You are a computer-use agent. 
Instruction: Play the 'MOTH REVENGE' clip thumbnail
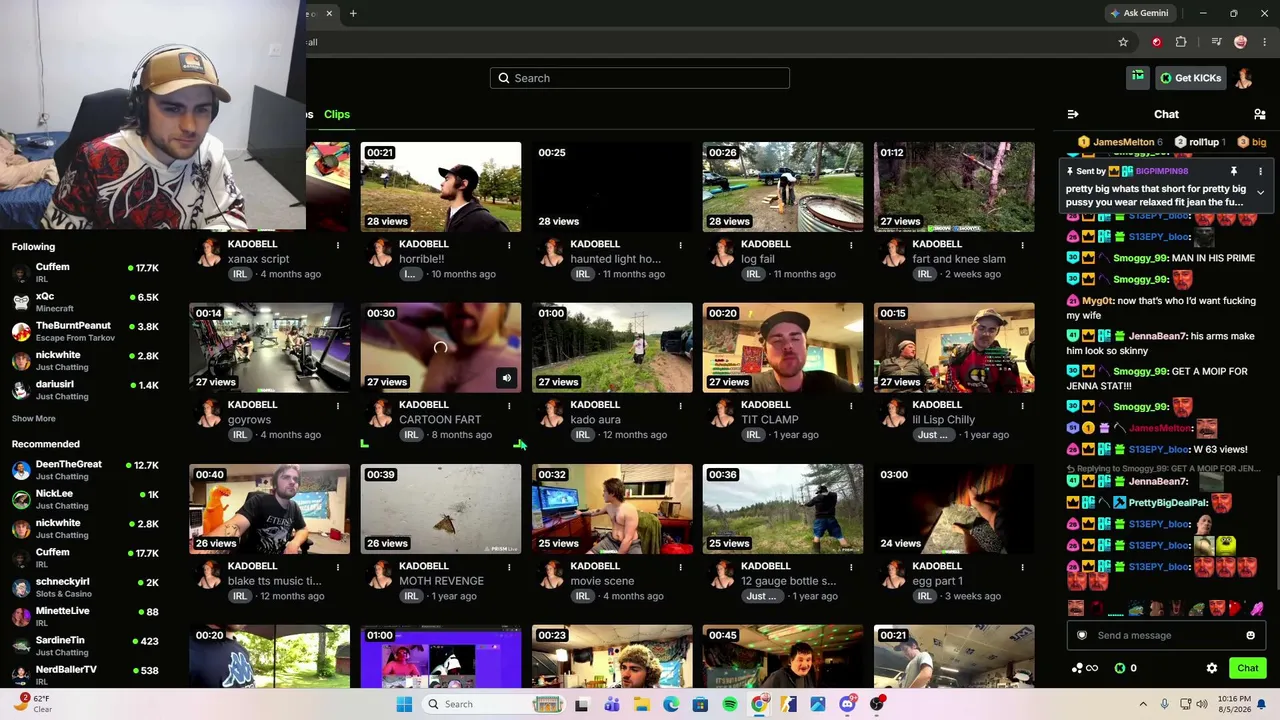(x=441, y=509)
